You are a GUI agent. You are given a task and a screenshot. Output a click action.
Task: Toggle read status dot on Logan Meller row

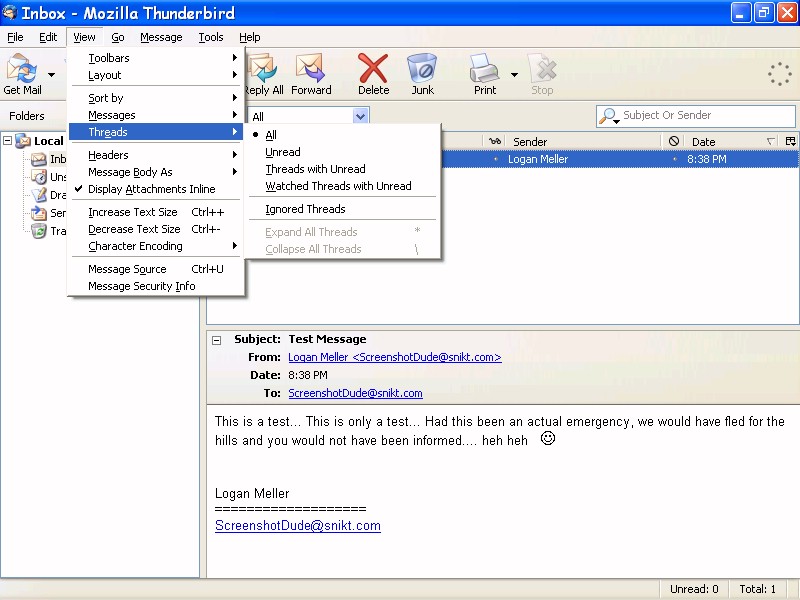(x=495, y=159)
